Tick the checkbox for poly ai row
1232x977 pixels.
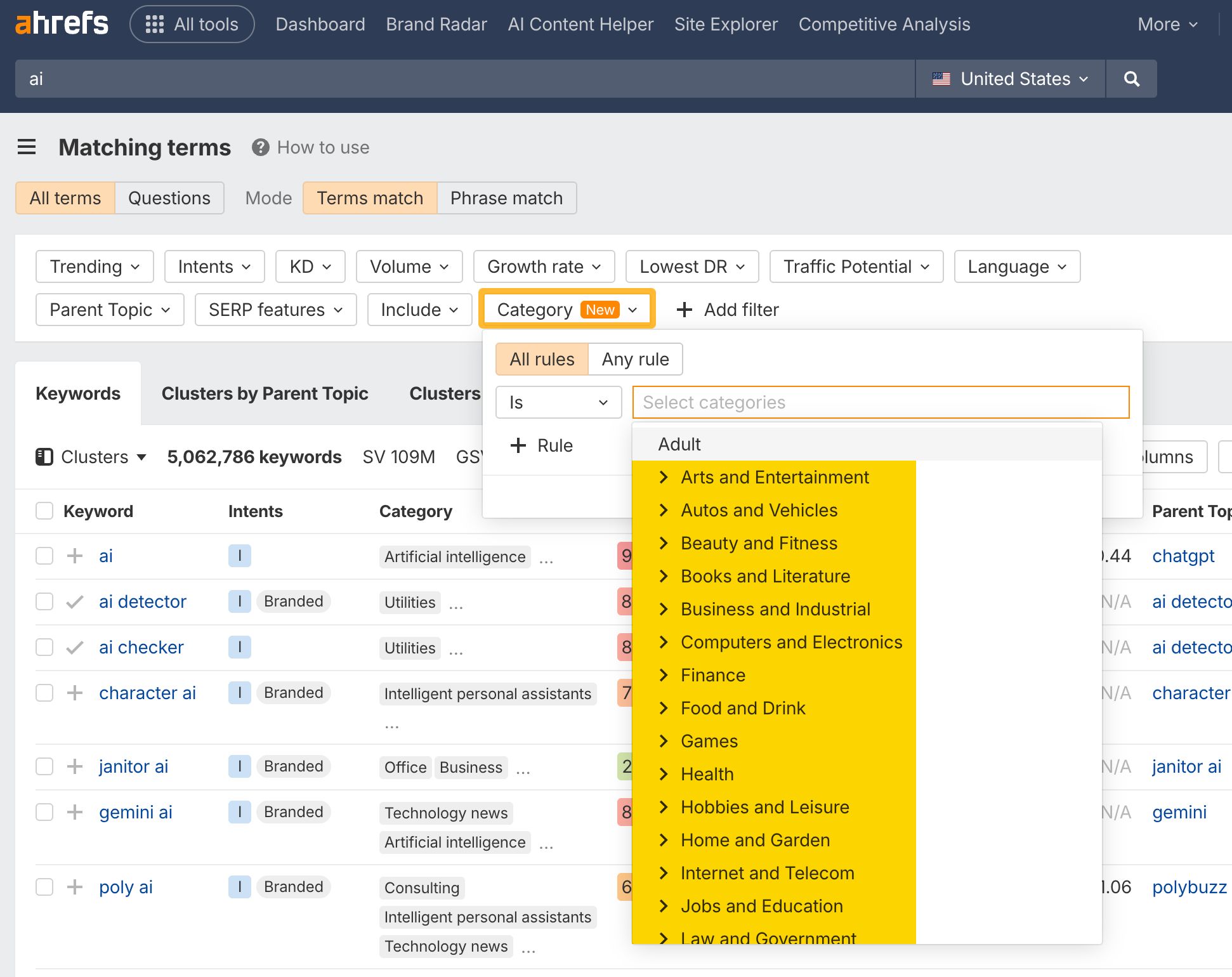pyautogui.click(x=44, y=887)
